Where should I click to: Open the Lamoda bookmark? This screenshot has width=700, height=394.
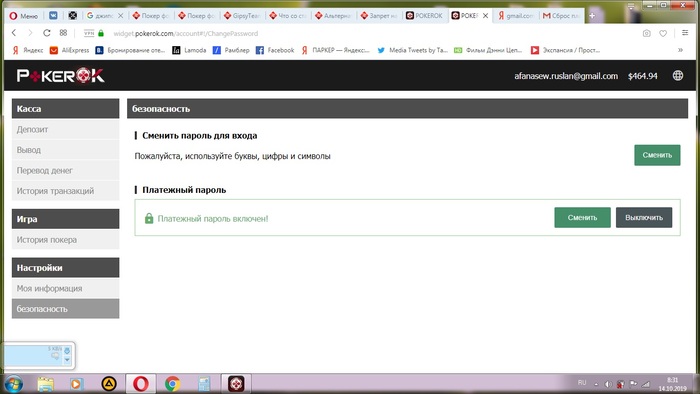pyautogui.click(x=189, y=50)
